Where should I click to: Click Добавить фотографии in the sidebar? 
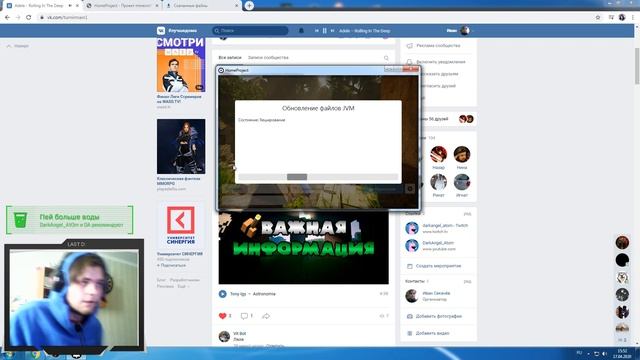pos(438,316)
